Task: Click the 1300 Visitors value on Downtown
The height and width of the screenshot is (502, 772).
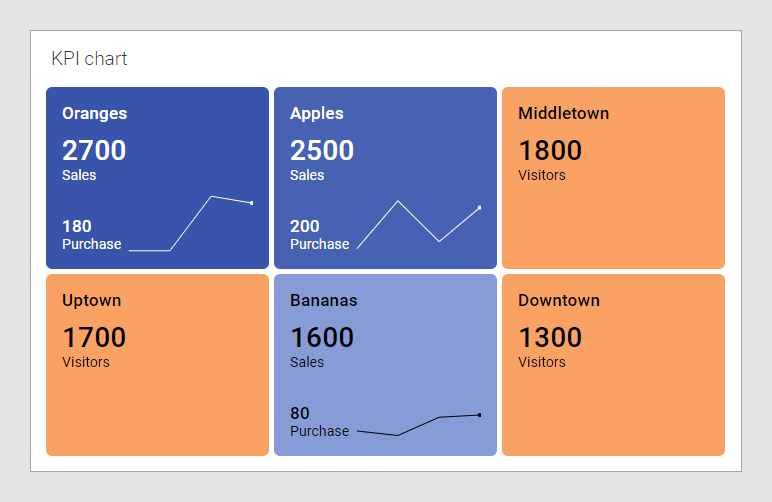Action: point(550,337)
